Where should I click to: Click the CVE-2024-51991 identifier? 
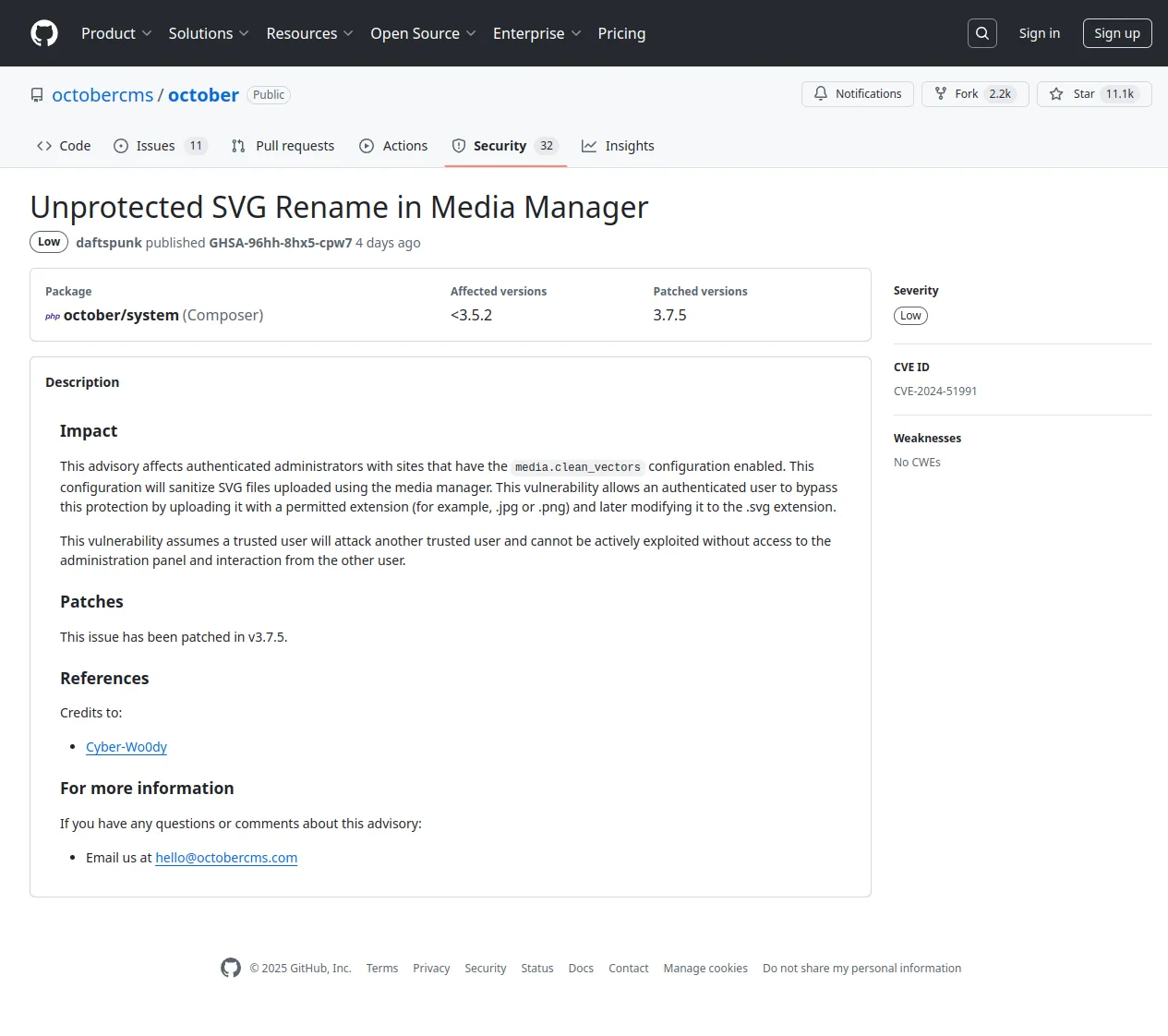(x=935, y=392)
